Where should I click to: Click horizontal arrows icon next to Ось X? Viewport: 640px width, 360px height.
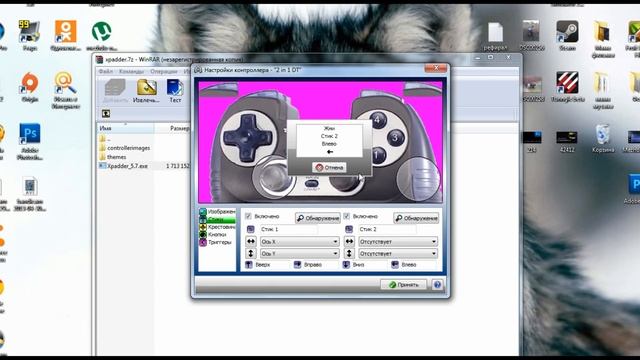point(251,242)
